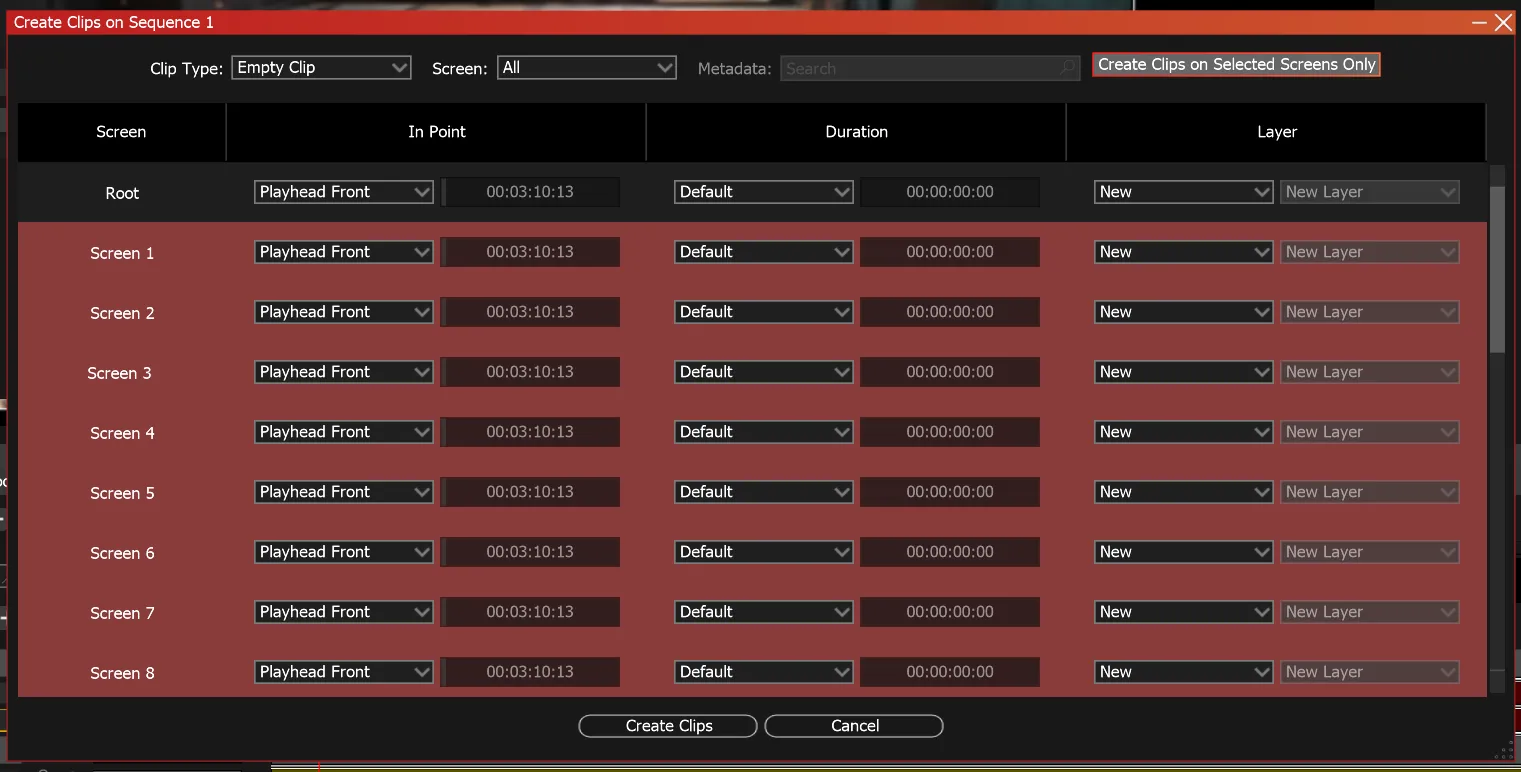Click the Duration column header
Screen dimensions: 1521x772
(x=857, y=132)
